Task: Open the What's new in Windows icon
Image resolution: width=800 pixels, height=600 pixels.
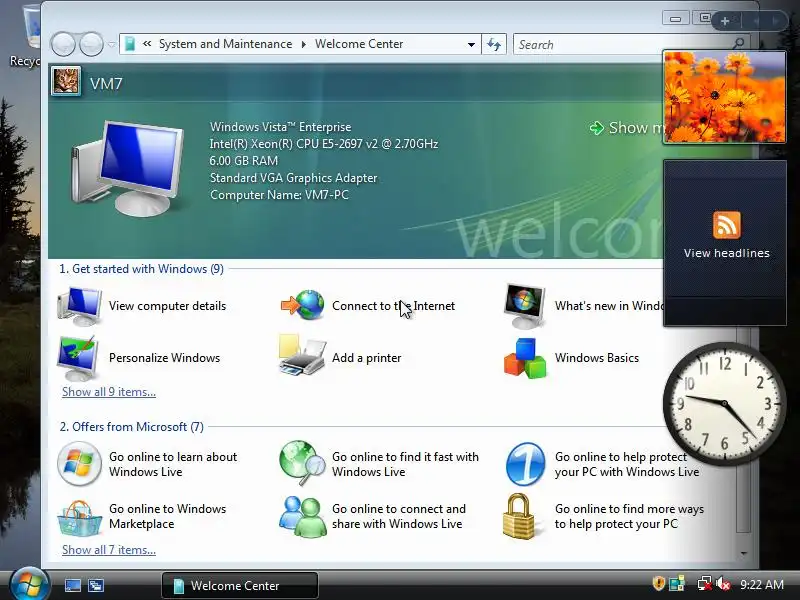Action: click(x=525, y=306)
